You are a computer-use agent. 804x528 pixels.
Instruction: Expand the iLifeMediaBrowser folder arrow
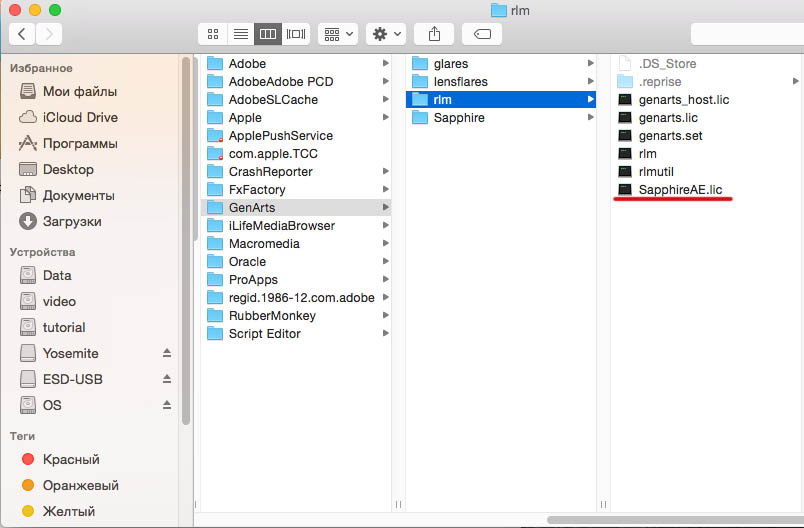[x=386, y=226]
